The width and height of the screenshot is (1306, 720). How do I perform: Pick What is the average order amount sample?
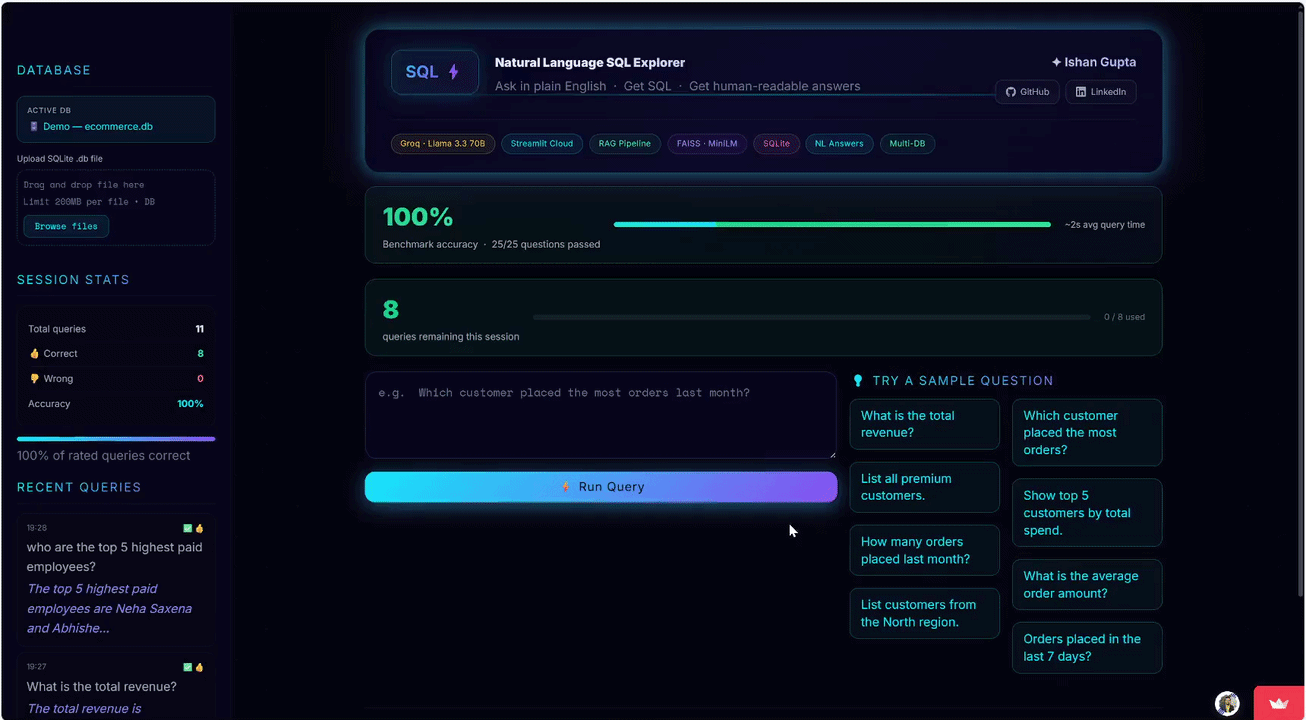click(1087, 584)
